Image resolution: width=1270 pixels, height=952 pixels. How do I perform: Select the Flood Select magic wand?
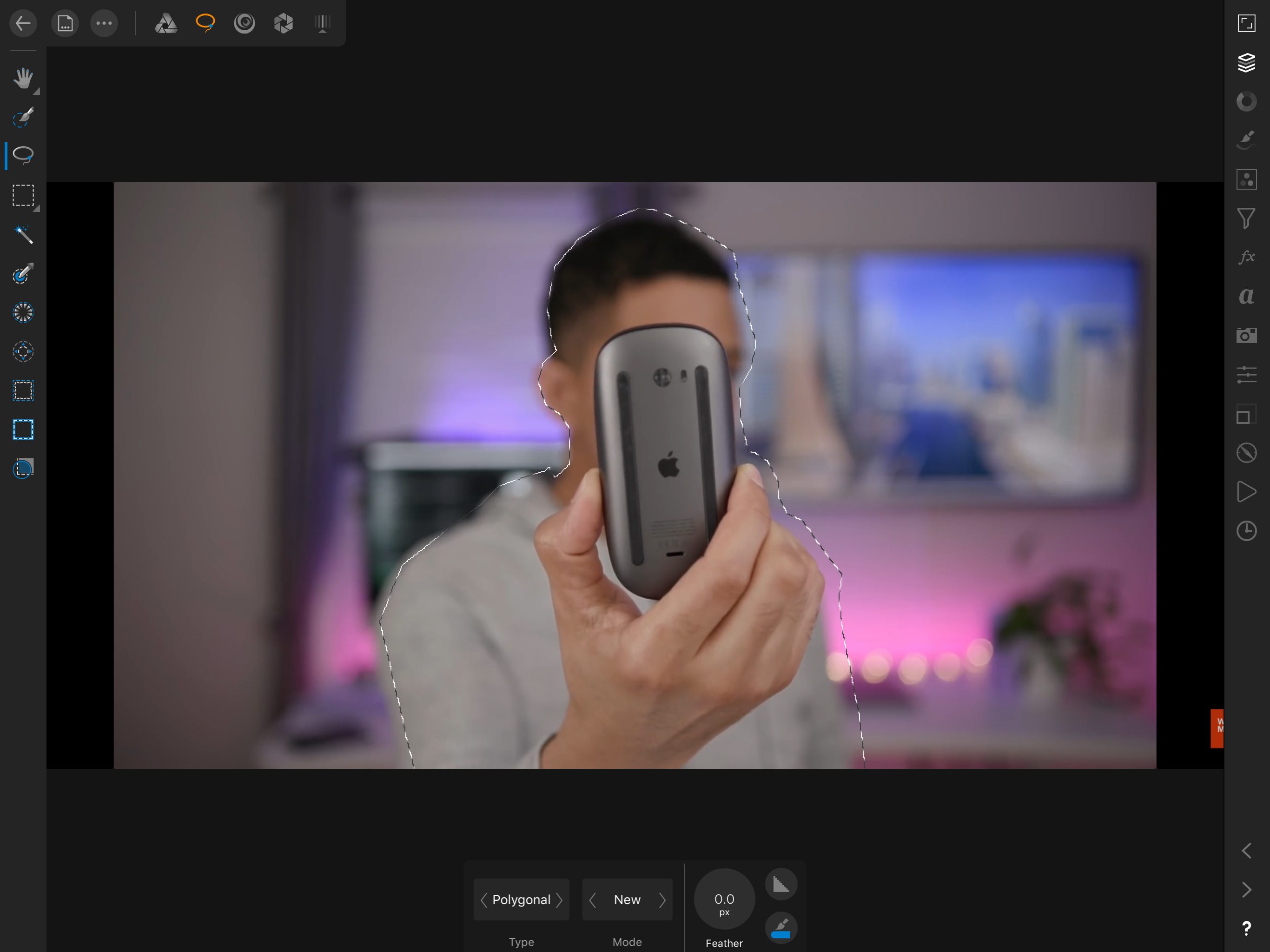point(24,234)
